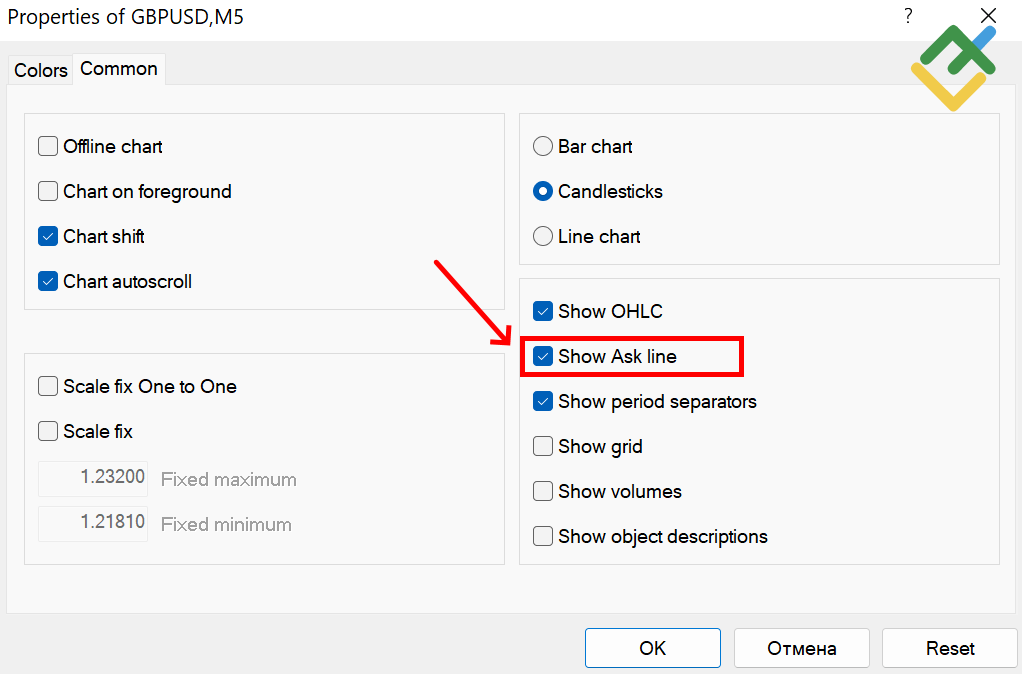1022x674 pixels.
Task: Uncheck the Chart shift checkbox
Action: (48, 237)
